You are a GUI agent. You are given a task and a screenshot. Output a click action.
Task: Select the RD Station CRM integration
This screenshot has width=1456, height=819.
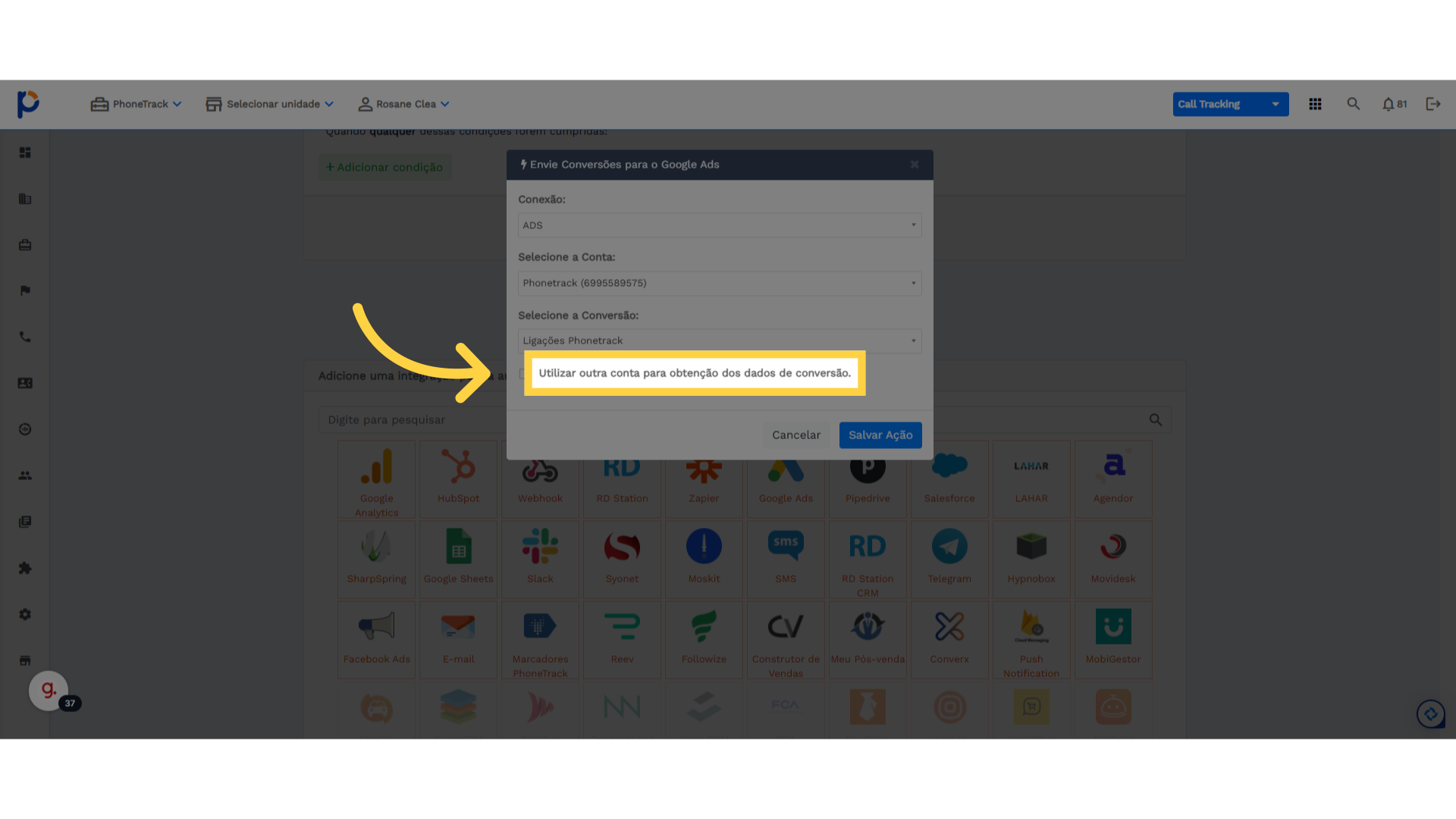coord(868,560)
